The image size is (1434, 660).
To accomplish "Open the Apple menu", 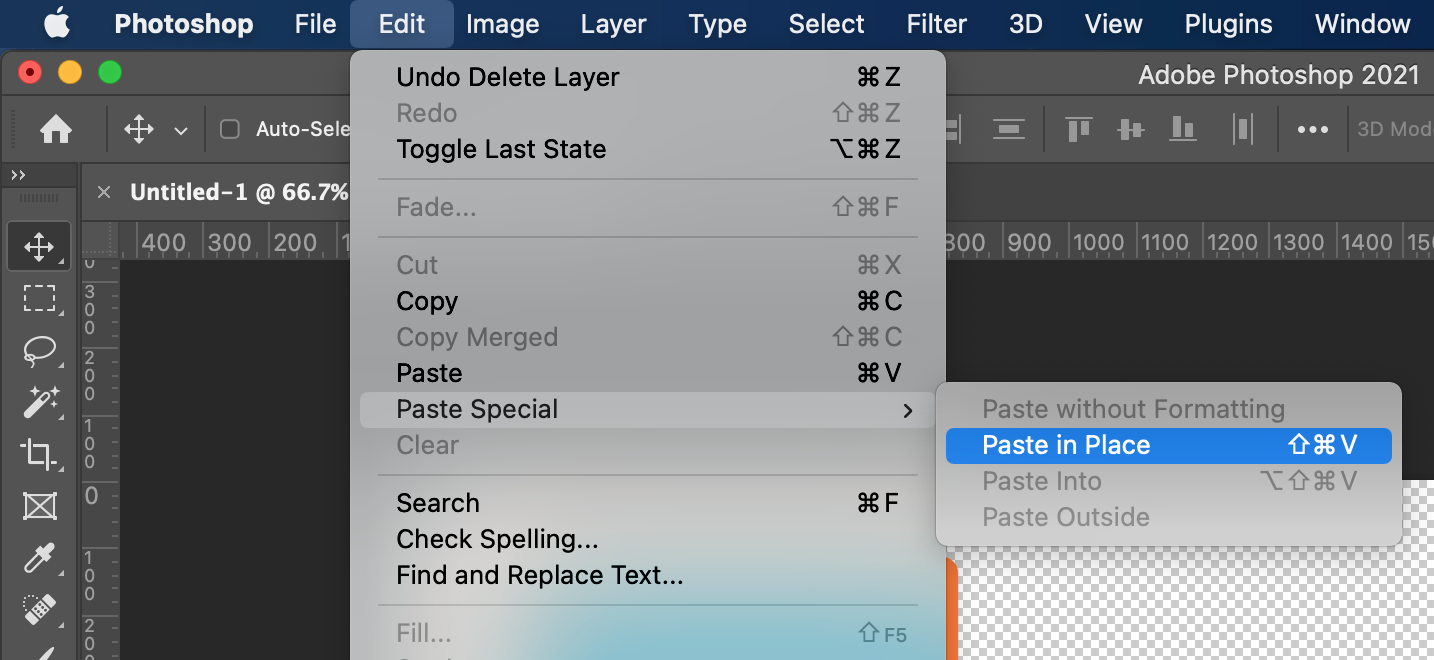I will click(x=56, y=24).
